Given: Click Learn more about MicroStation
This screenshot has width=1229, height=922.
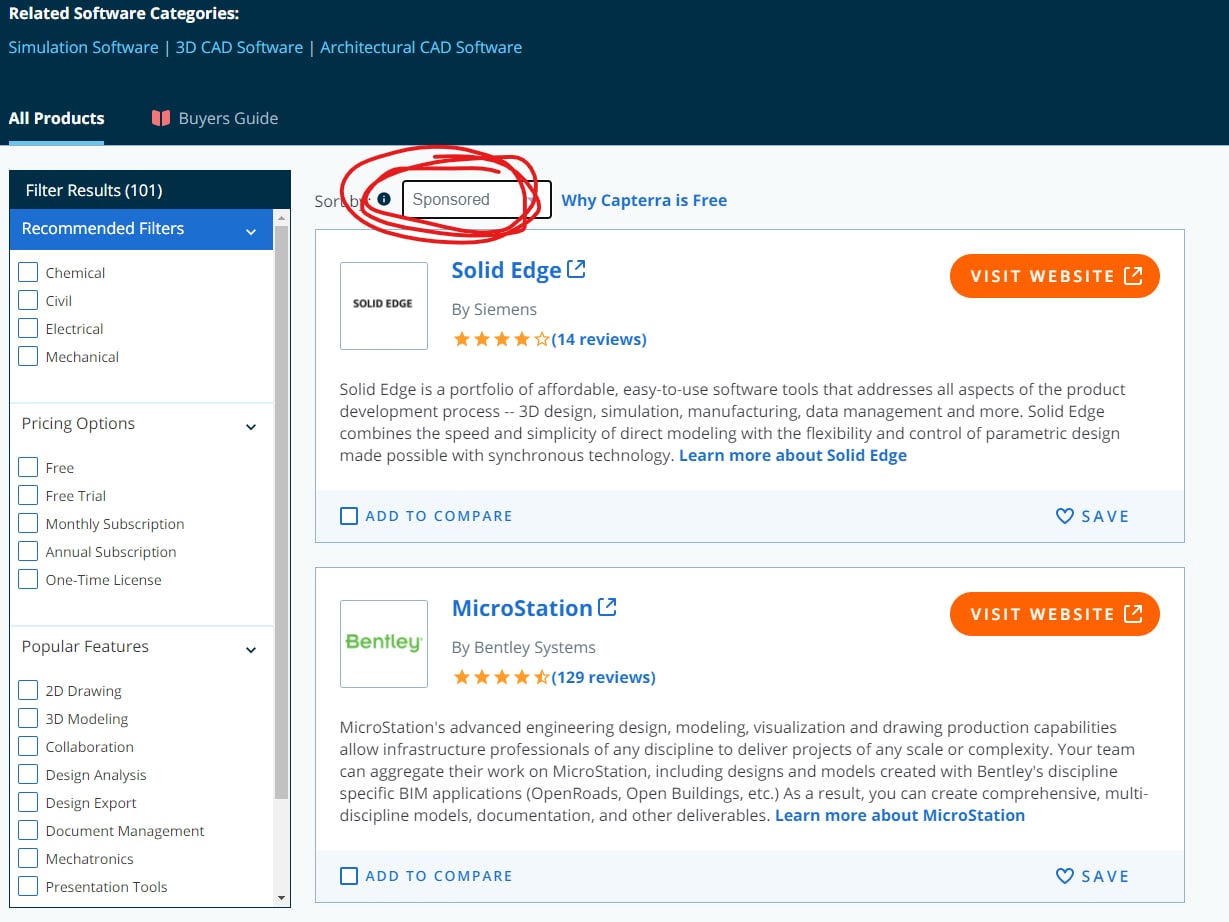Looking at the screenshot, I should click(x=900, y=815).
